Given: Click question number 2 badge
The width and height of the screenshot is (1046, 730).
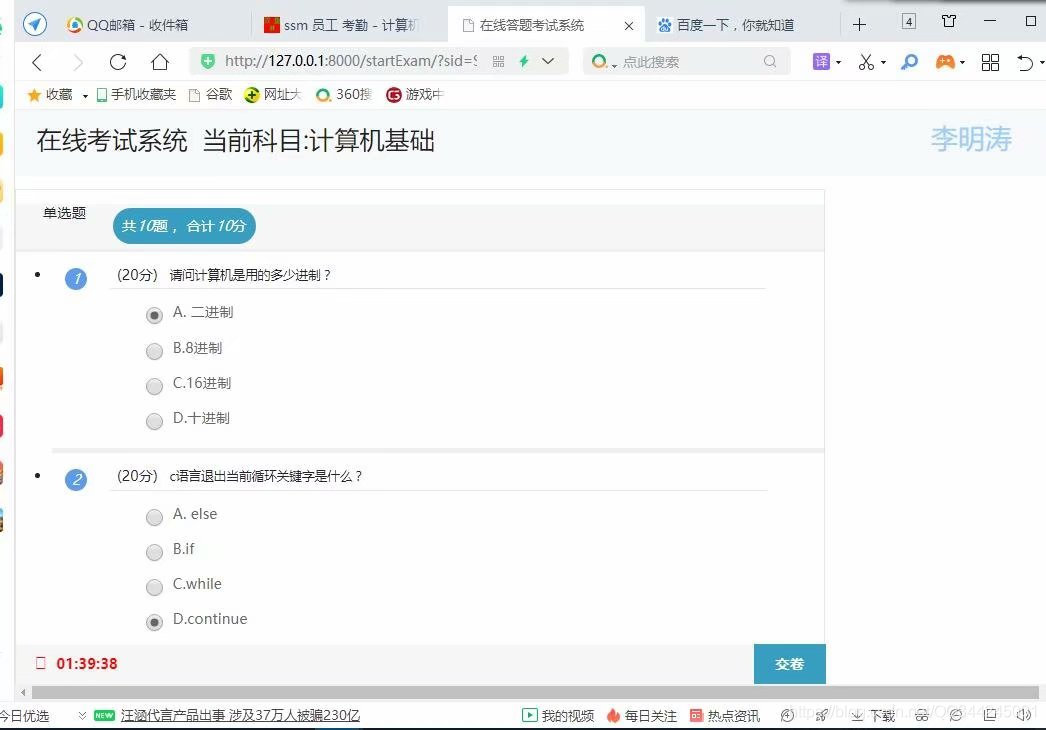Looking at the screenshot, I should pos(76,479).
